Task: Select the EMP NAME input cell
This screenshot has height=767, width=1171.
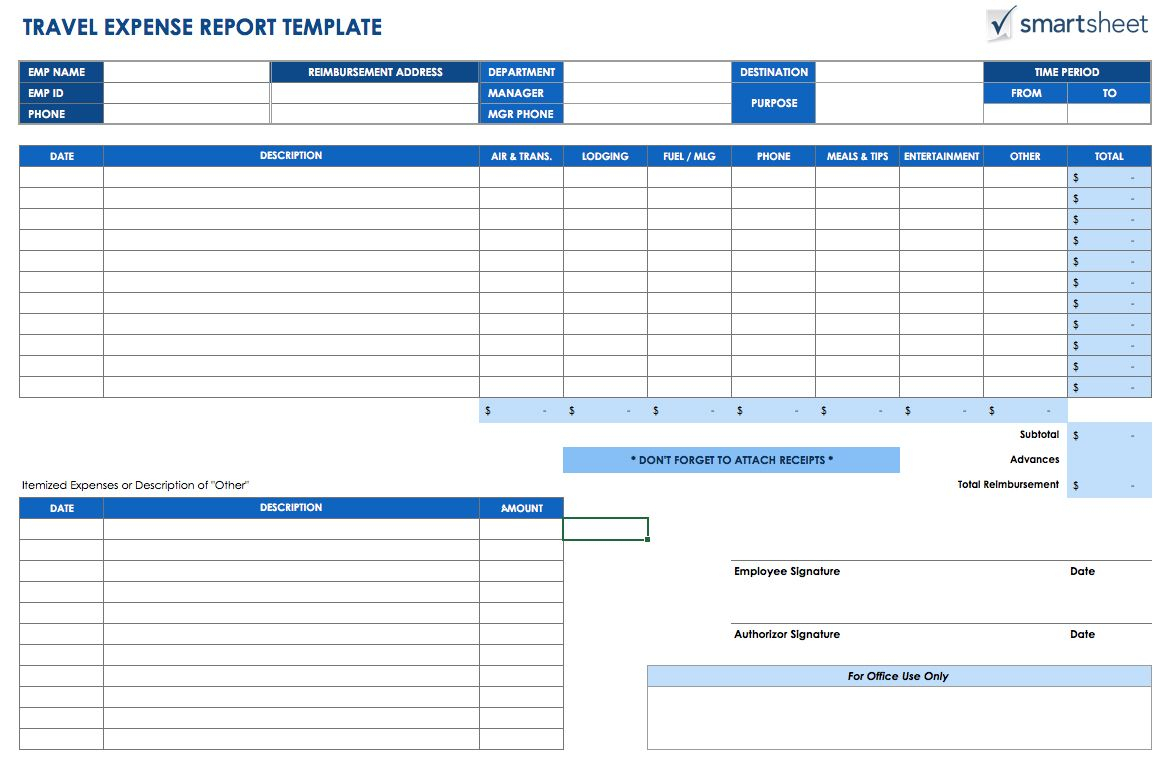Action: [x=187, y=72]
